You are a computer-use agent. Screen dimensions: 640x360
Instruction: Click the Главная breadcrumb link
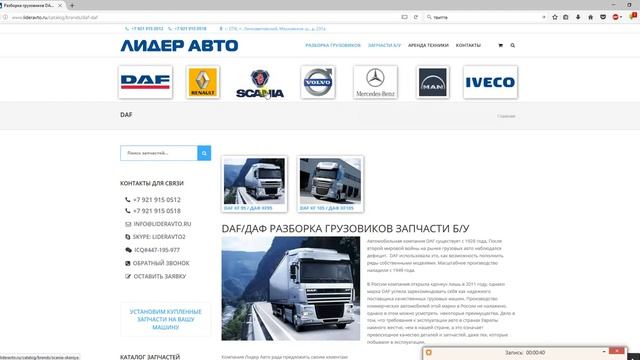tap(506, 116)
